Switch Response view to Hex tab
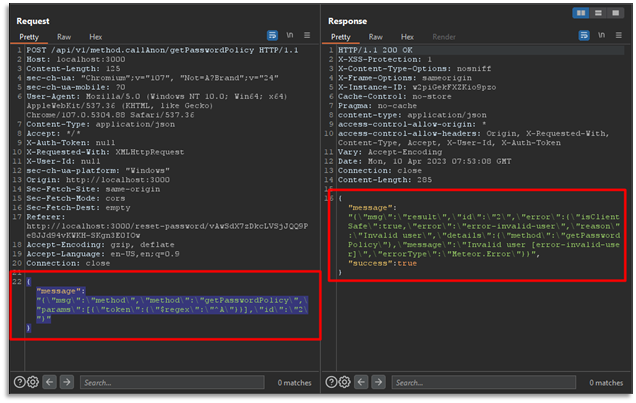Screen dimensions: 636x403 pyautogui.click(x=406, y=34)
